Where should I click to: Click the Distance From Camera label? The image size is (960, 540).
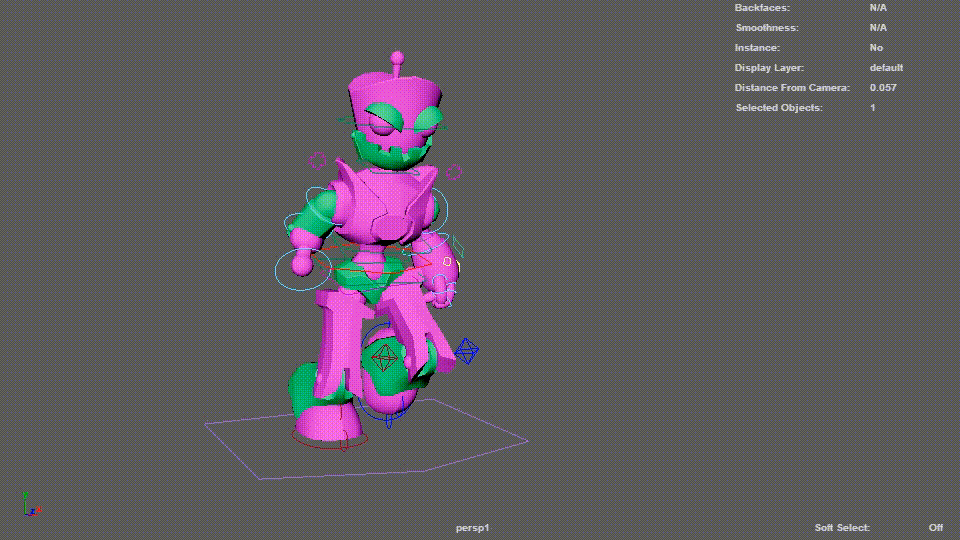coord(792,88)
